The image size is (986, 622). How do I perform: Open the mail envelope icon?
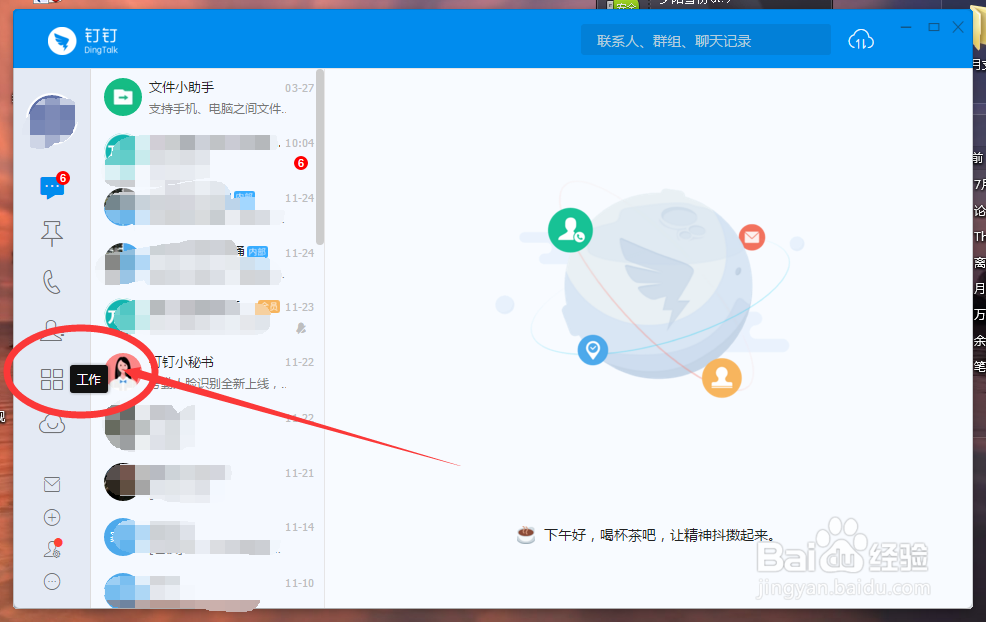pyautogui.click(x=51, y=484)
